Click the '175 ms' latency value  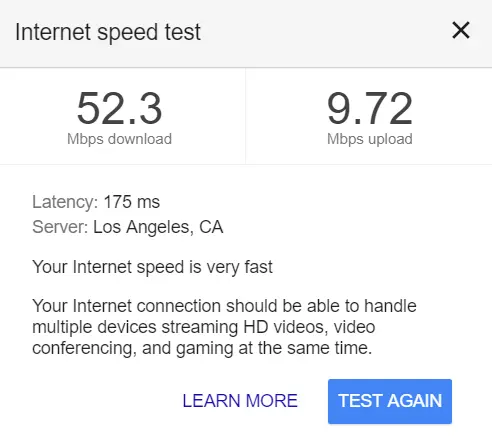tap(132, 202)
